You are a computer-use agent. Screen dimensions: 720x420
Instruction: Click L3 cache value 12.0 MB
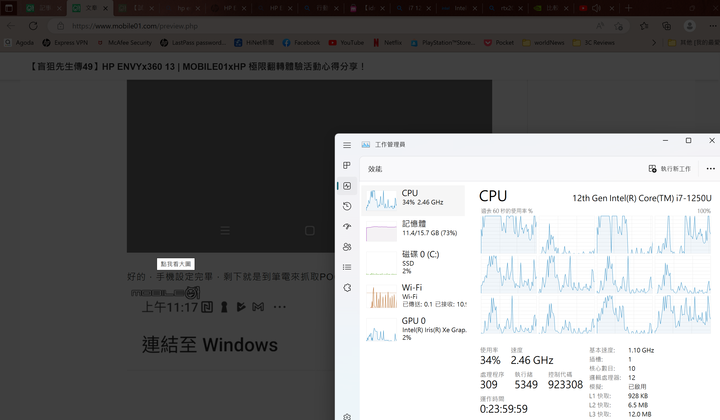pyautogui.click(x=639, y=414)
